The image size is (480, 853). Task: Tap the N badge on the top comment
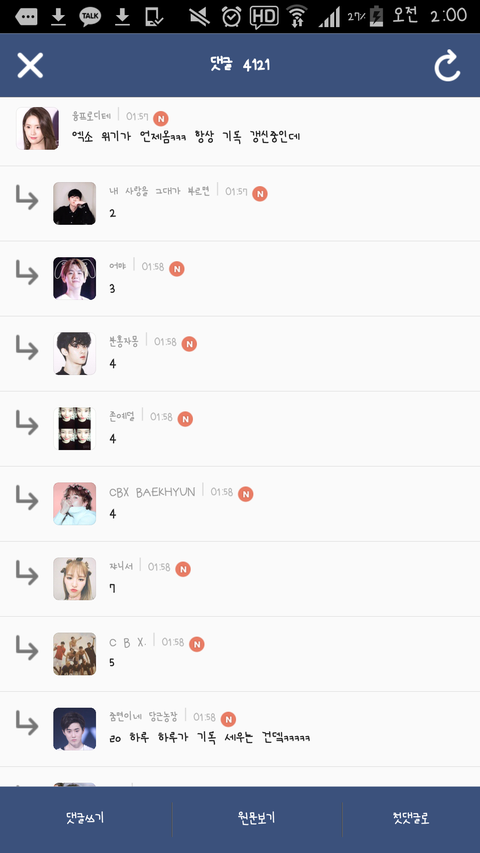point(161,118)
